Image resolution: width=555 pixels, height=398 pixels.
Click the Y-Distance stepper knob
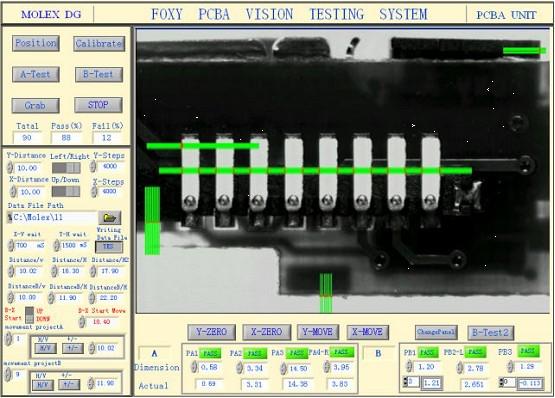coord(10,168)
